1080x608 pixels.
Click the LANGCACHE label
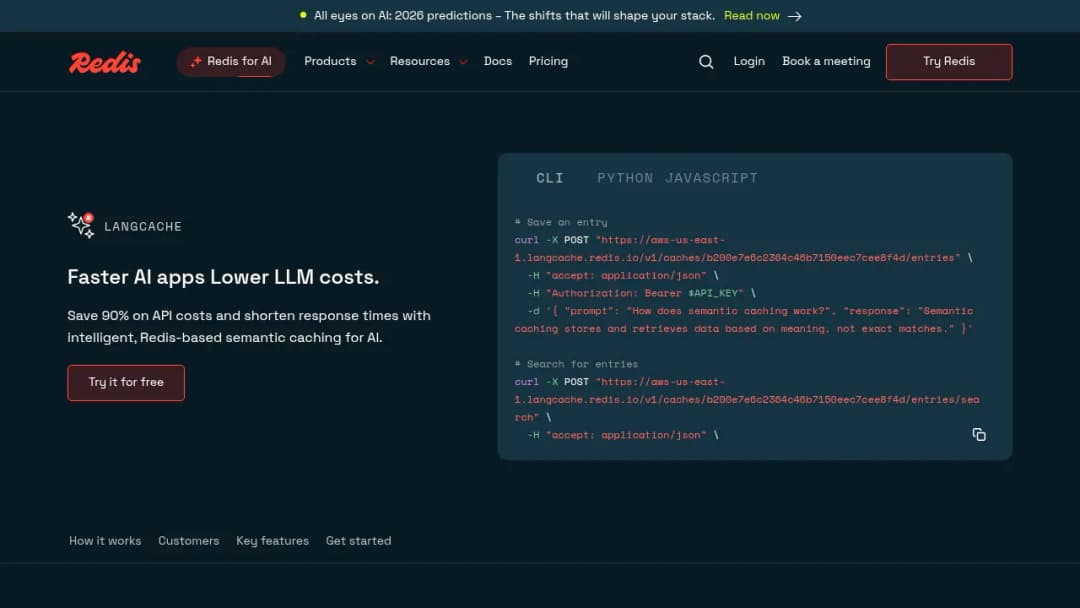coord(143,227)
